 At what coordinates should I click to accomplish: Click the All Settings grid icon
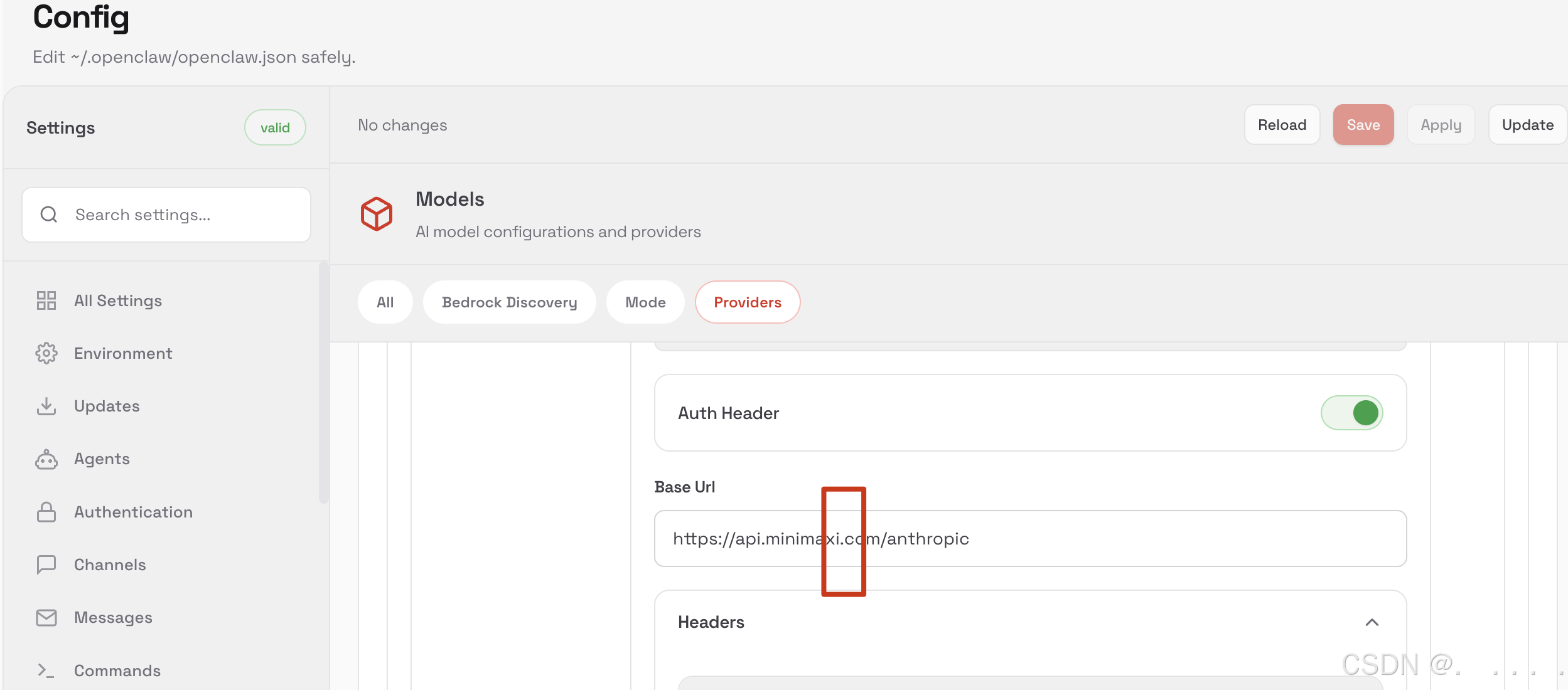point(46,300)
